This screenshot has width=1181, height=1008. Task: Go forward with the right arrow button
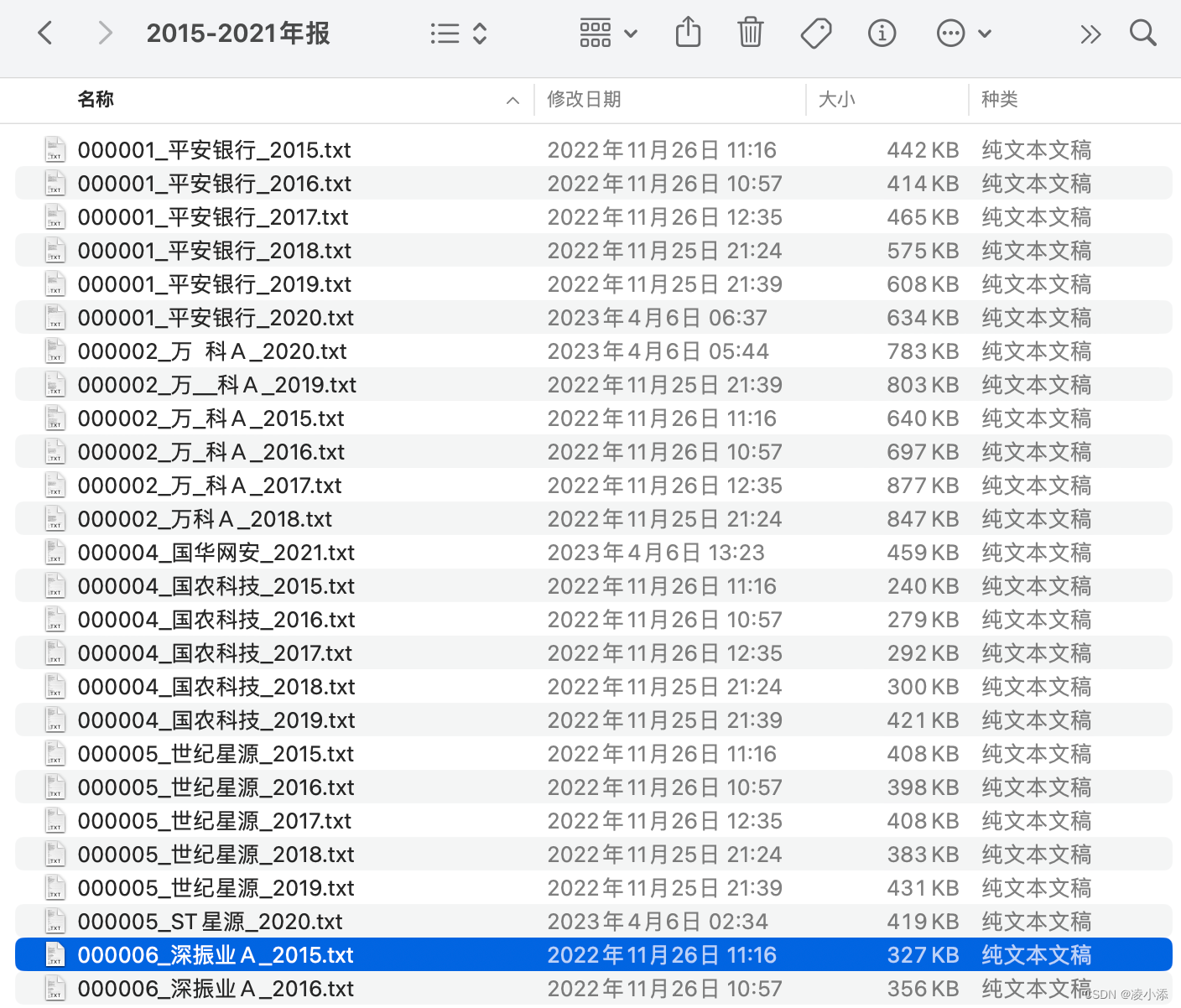[105, 34]
